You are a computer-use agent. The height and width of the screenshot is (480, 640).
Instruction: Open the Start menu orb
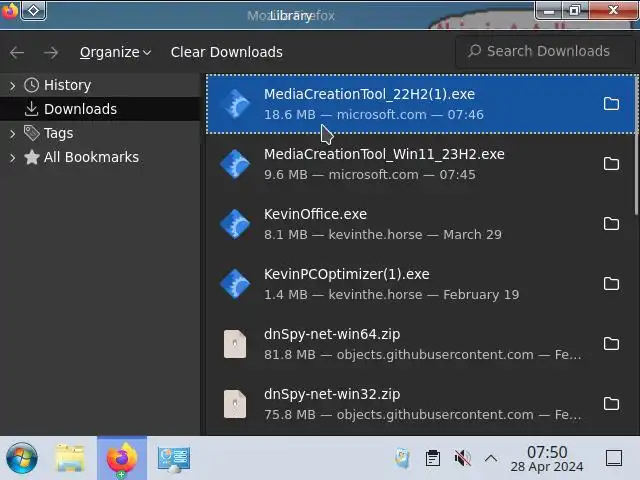22,458
